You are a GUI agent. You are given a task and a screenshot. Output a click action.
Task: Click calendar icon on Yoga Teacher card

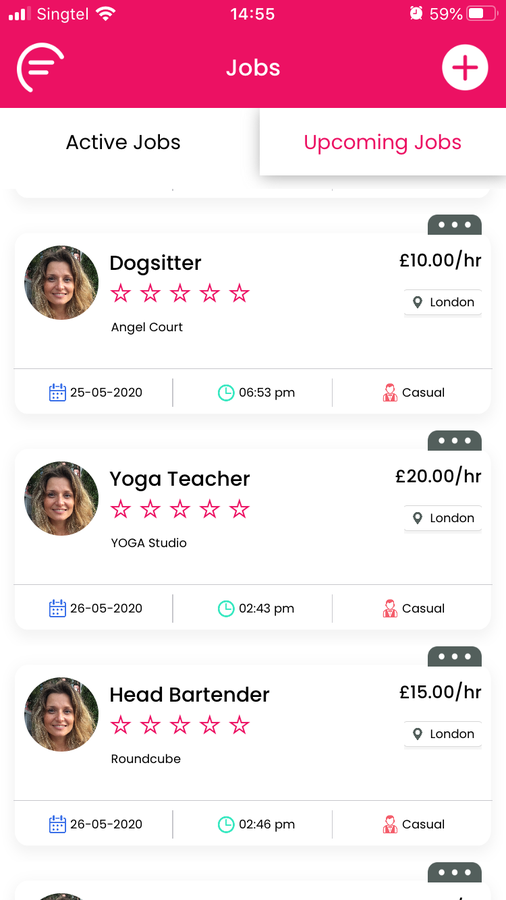coord(57,608)
